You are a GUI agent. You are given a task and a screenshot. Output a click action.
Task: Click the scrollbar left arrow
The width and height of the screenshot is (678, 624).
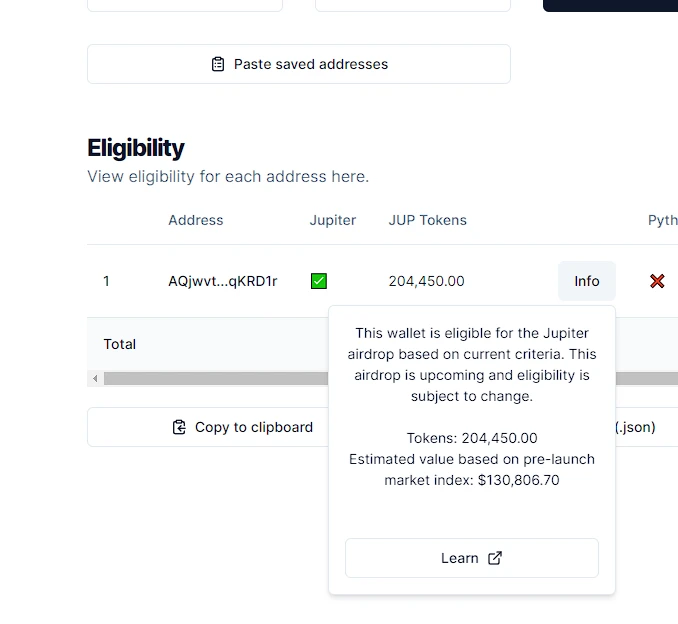tap(95, 379)
